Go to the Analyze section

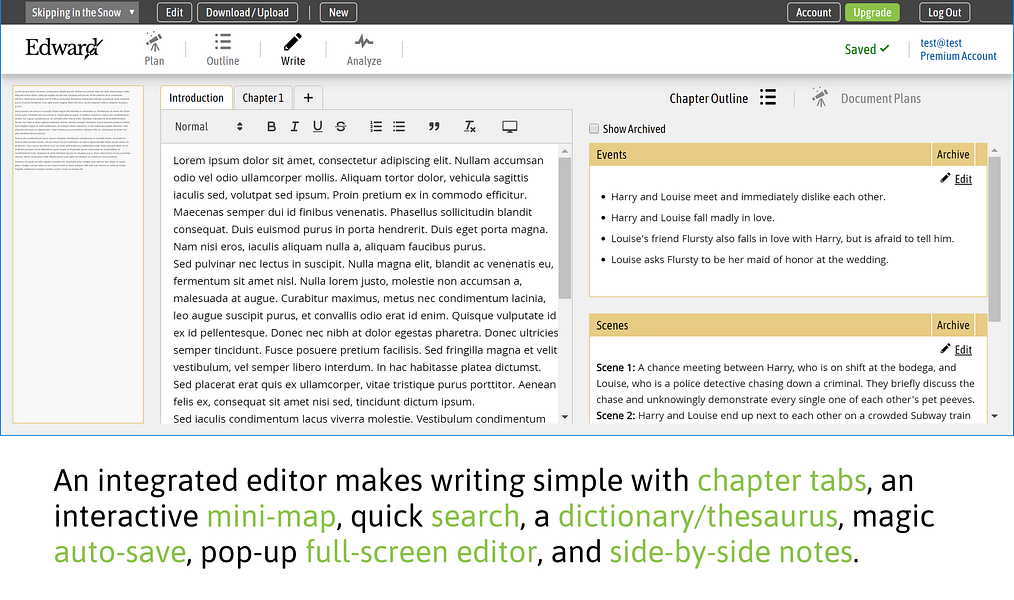(x=364, y=49)
